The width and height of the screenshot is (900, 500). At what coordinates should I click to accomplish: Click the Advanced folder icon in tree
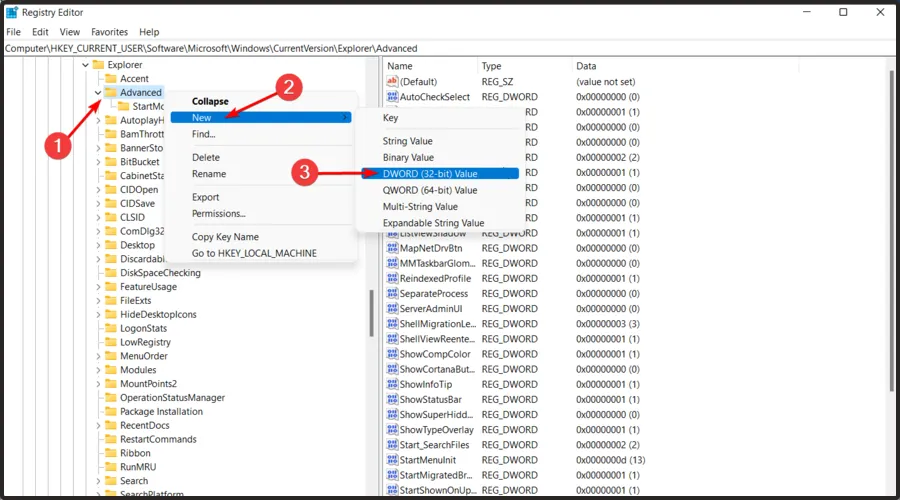(x=111, y=93)
